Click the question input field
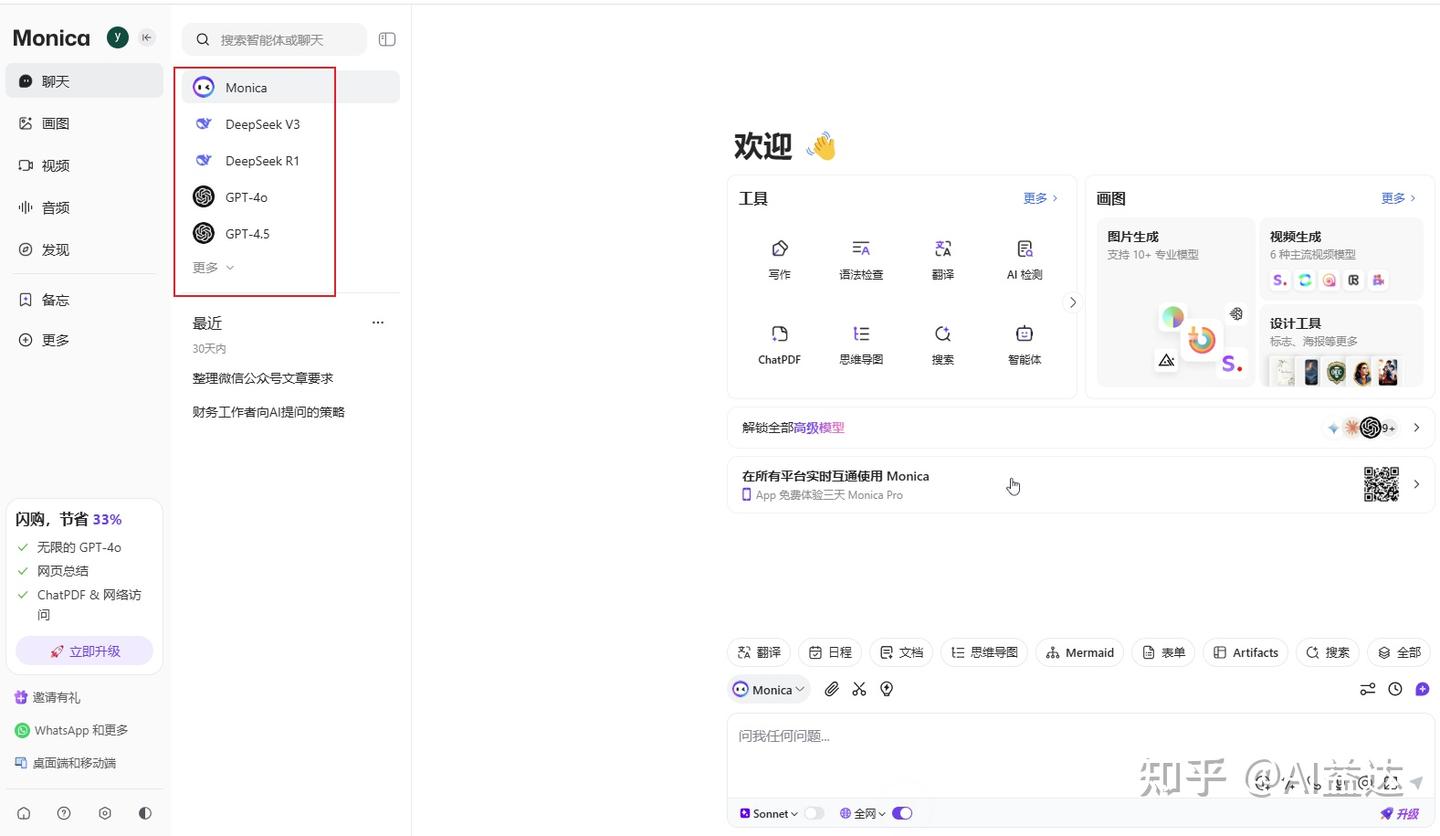The image size is (1440, 836). [x=1000, y=735]
